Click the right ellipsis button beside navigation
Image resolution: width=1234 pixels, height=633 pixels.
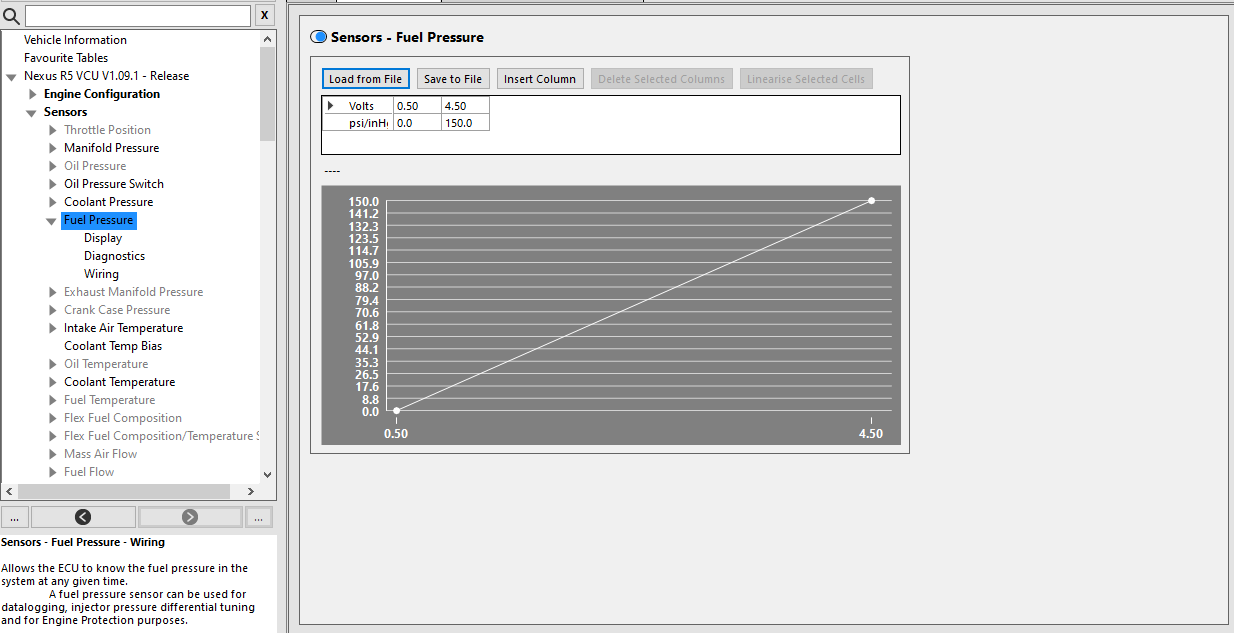coord(259,517)
